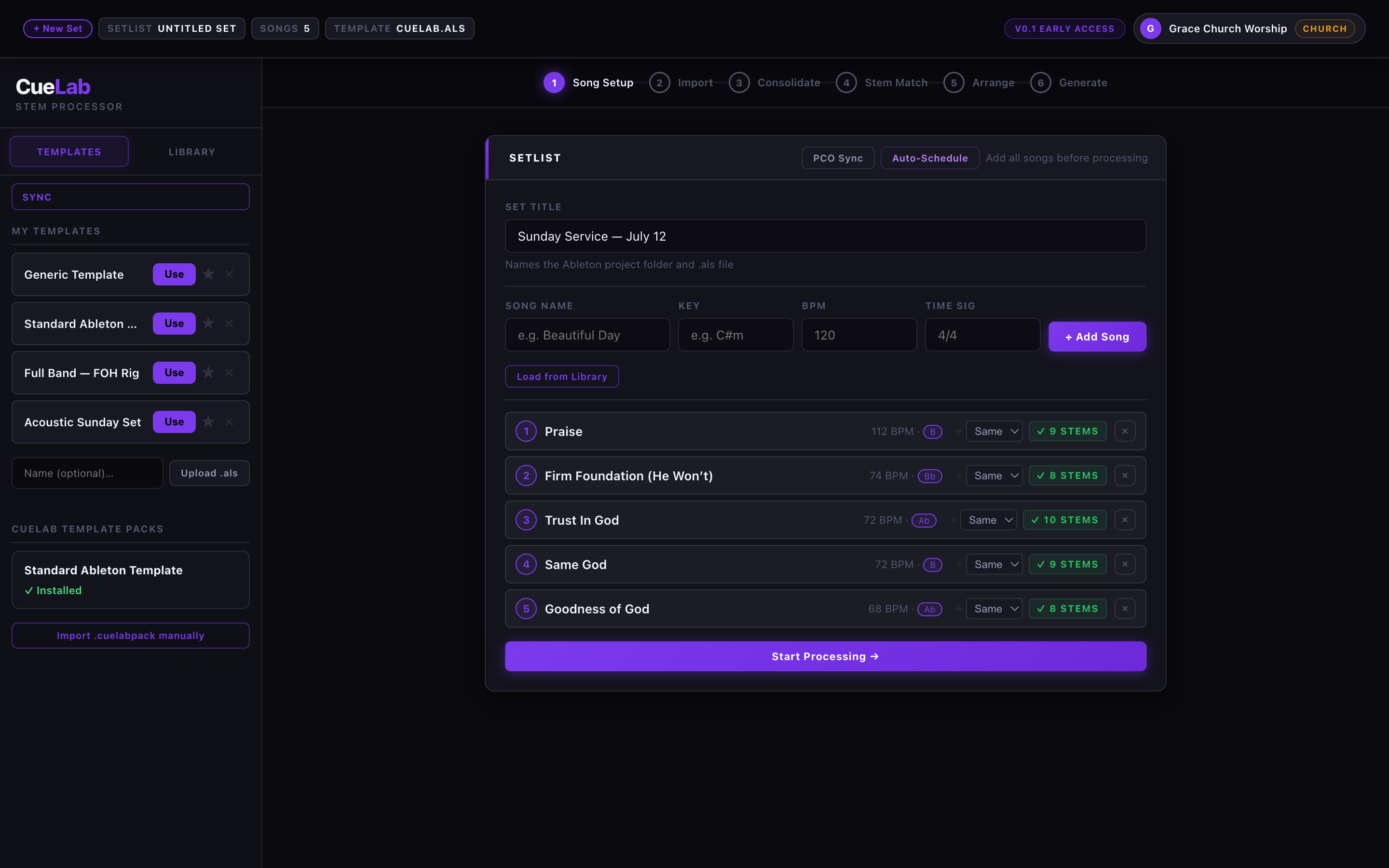Image resolution: width=1389 pixels, height=868 pixels.
Task: Favorite the Generic Template with its star
Action: [x=208, y=274]
